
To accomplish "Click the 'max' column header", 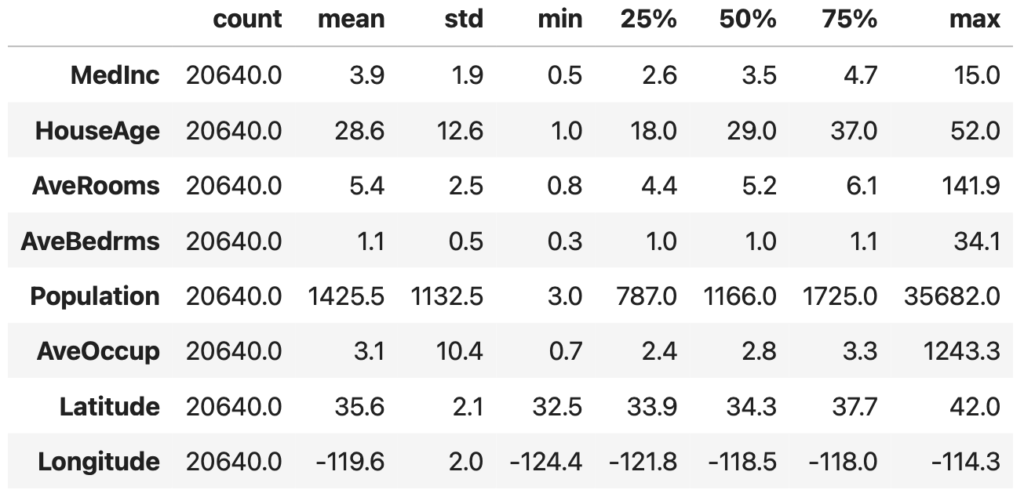I will point(977,20).
